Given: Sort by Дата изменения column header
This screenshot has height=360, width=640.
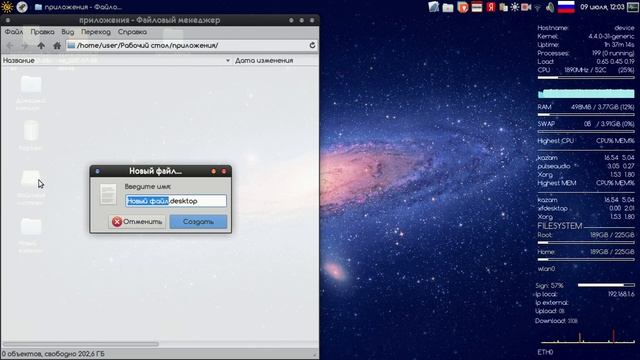Looking at the screenshot, I should point(264,60).
